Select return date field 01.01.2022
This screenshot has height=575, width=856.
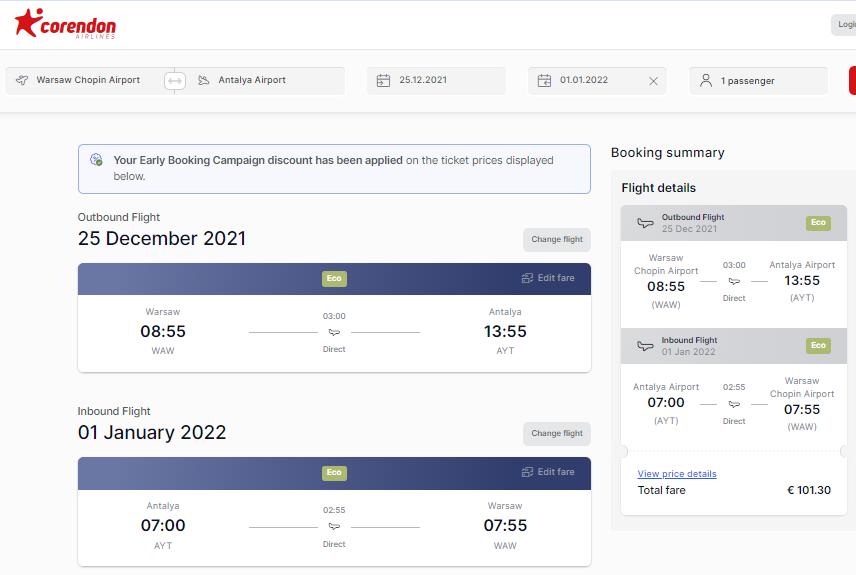pos(597,81)
